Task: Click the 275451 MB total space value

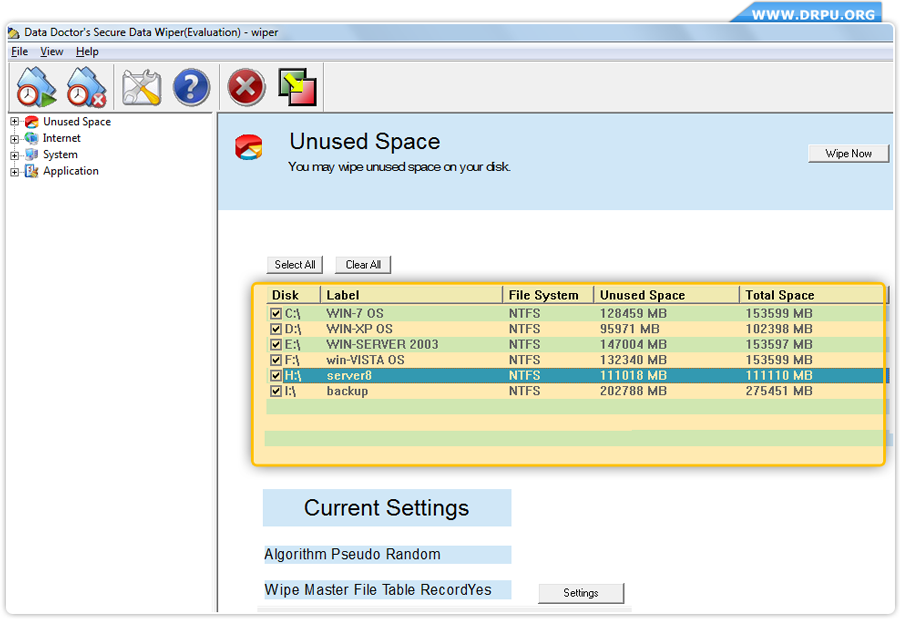Action: [x=779, y=391]
